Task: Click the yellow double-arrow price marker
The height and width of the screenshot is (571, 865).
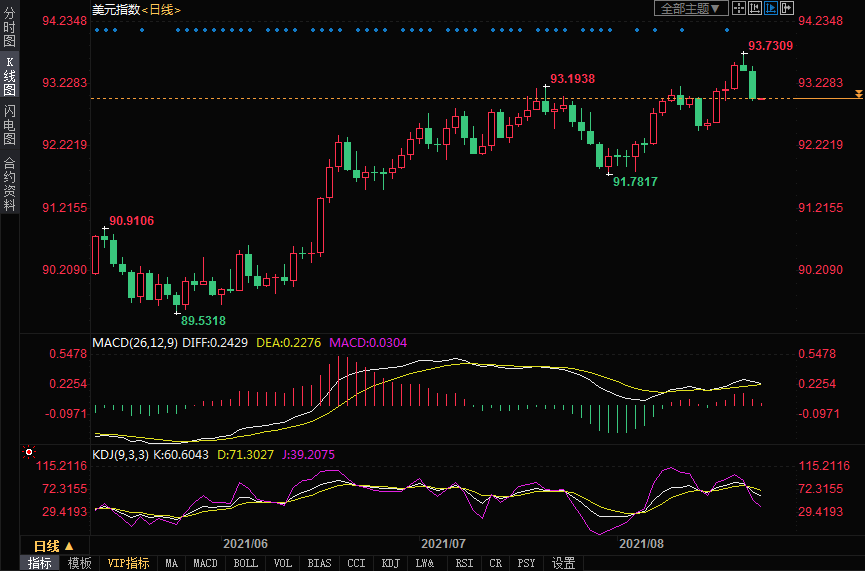Action: tap(858, 94)
